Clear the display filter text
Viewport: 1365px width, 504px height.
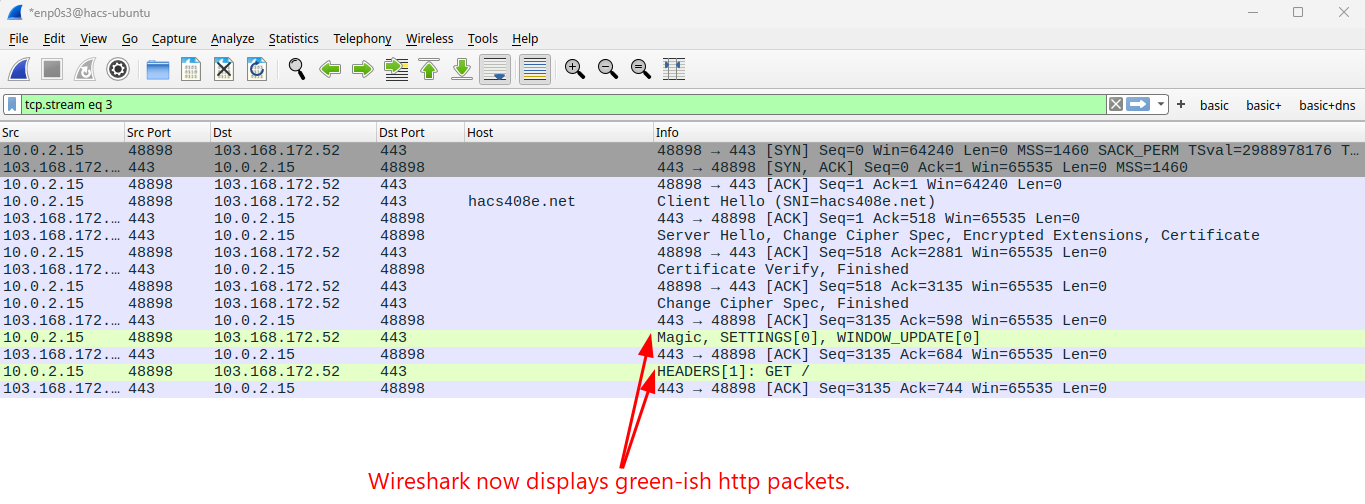click(1115, 104)
